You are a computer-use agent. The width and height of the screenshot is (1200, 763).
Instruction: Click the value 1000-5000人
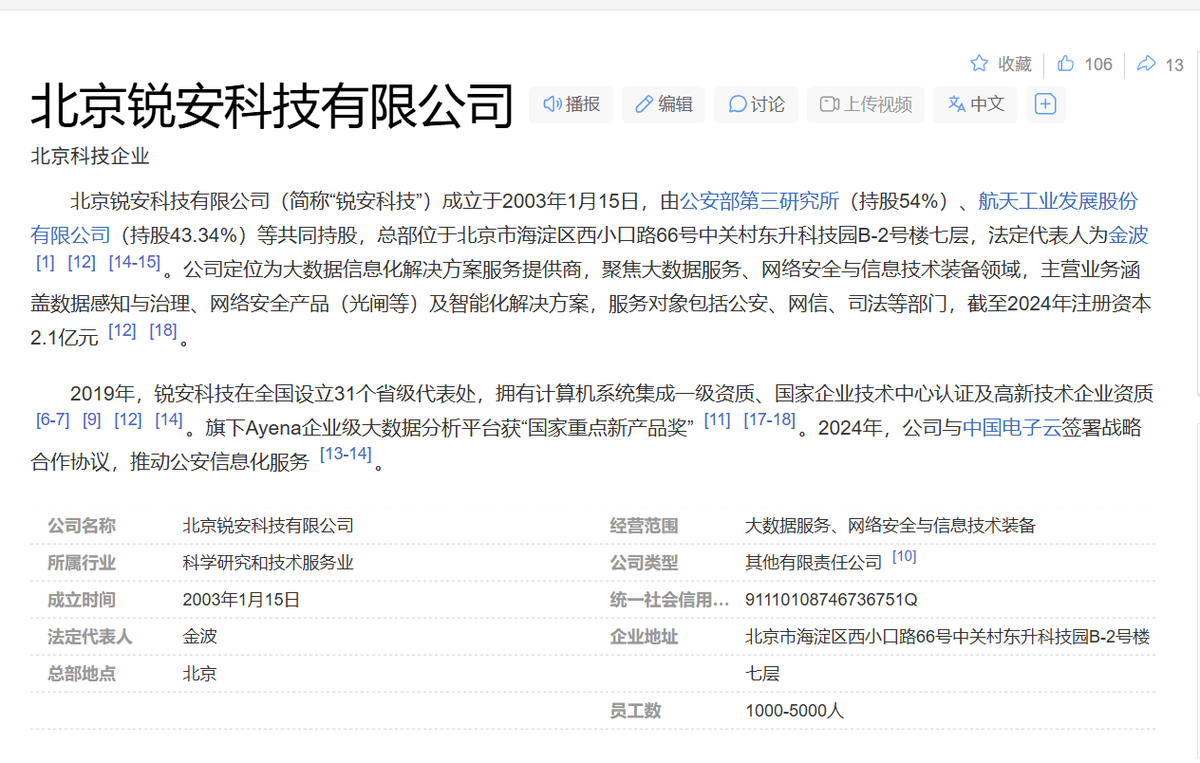tap(795, 711)
